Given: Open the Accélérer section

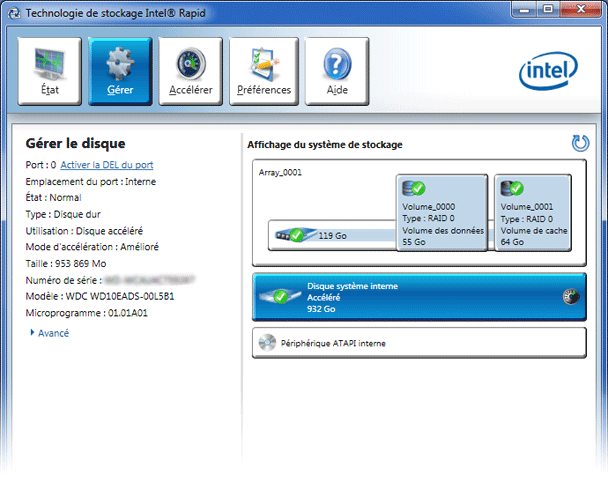Looking at the screenshot, I should tap(190, 72).
